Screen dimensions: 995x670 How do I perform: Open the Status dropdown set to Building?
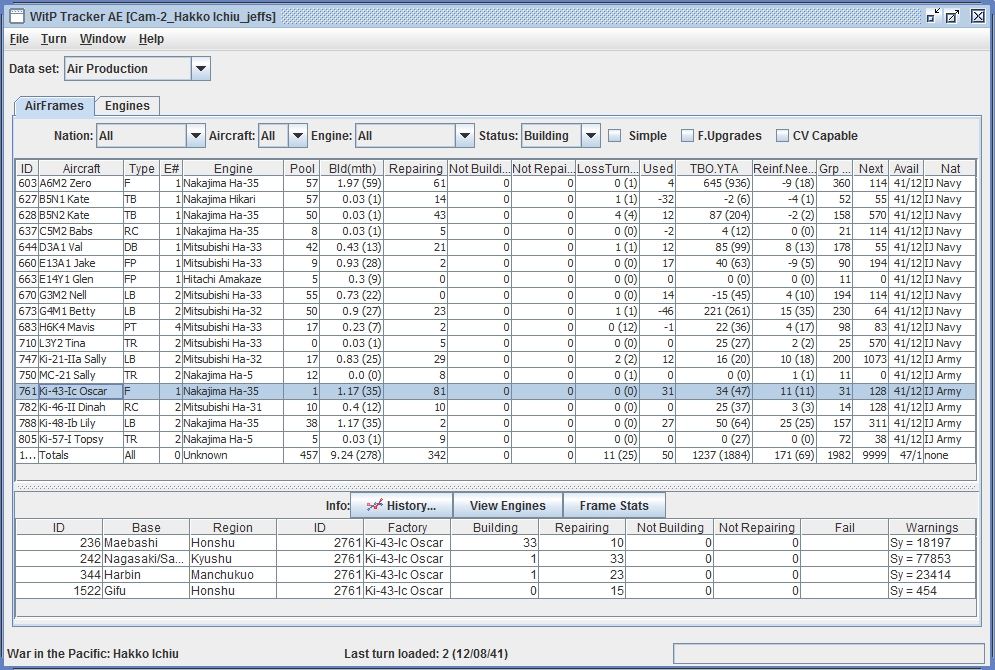click(x=590, y=136)
